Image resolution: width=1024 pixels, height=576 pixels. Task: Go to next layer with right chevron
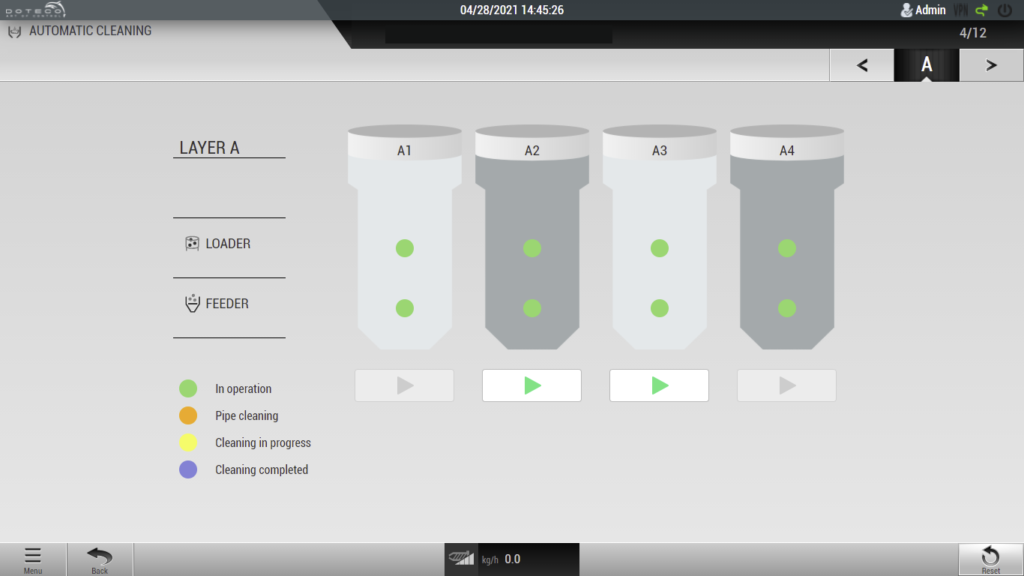(991, 65)
